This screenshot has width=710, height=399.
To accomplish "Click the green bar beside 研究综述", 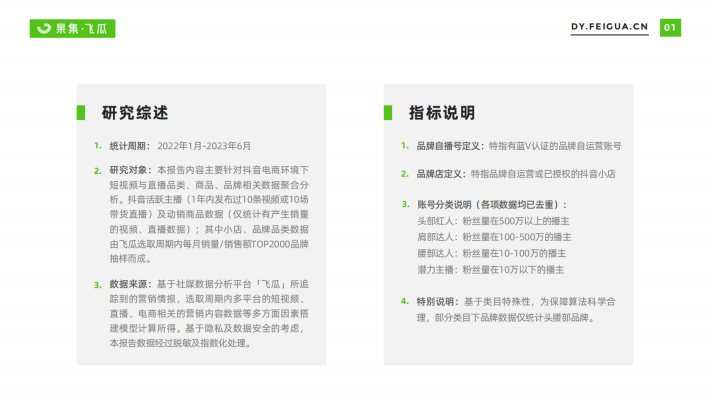I will [81, 113].
